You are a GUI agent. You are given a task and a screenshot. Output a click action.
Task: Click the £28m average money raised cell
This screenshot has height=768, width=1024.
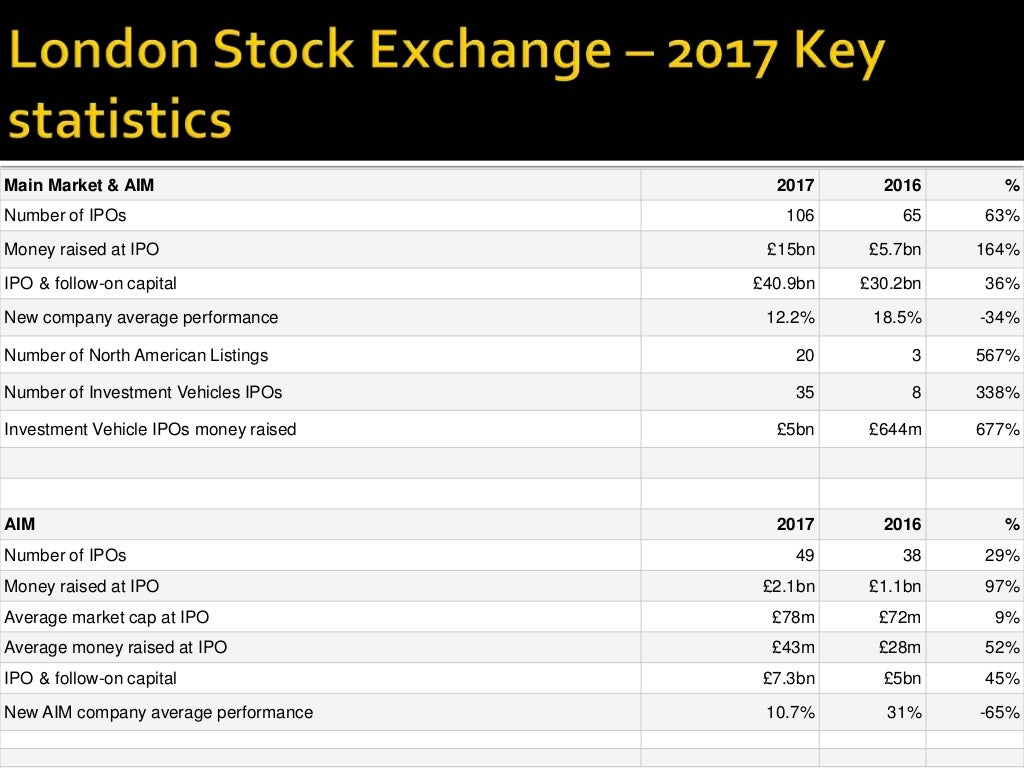[872, 647]
